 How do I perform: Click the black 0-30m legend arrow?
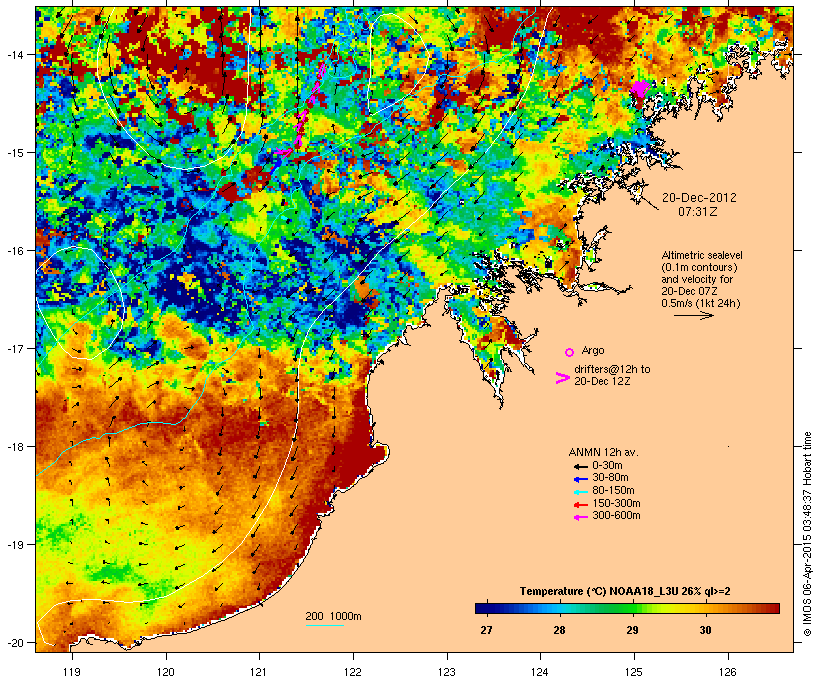(580, 467)
